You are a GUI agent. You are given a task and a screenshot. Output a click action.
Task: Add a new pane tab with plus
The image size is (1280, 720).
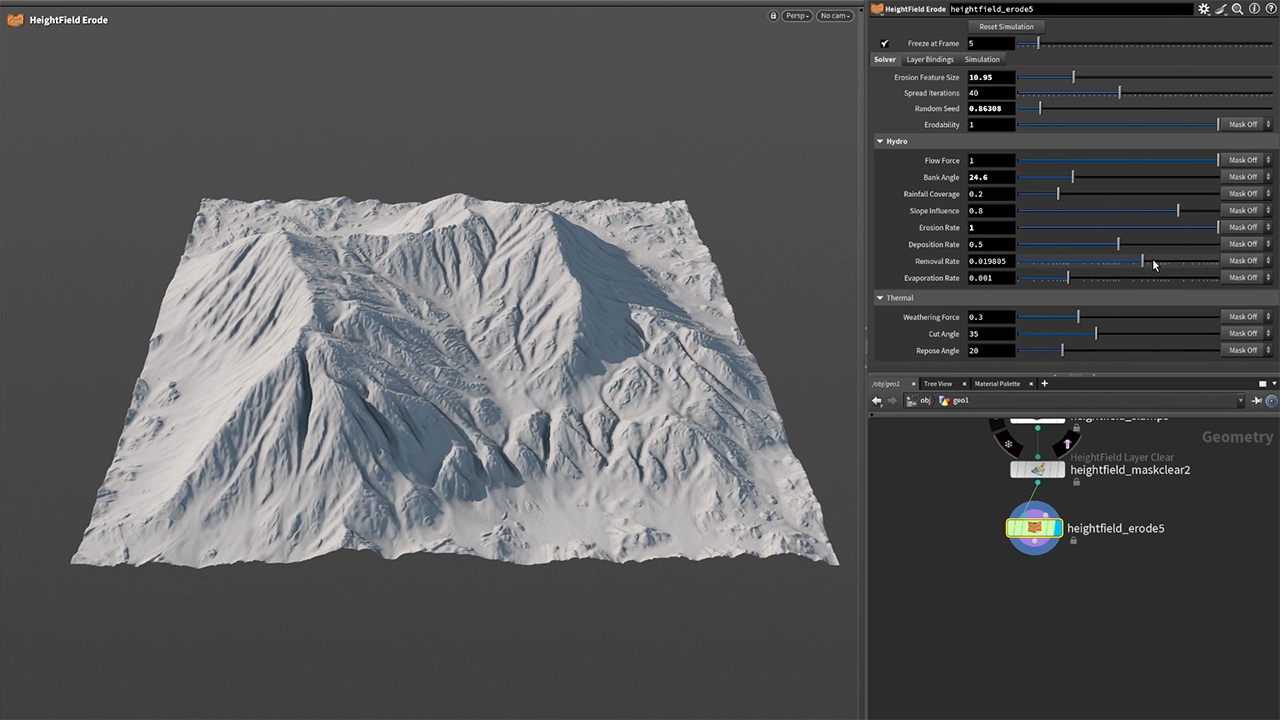pos(1044,384)
